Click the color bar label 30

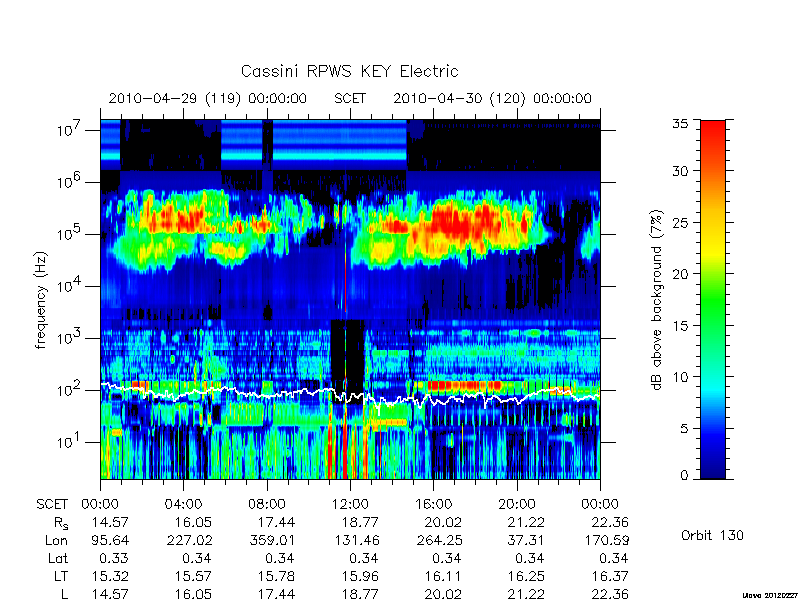pos(680,171)
